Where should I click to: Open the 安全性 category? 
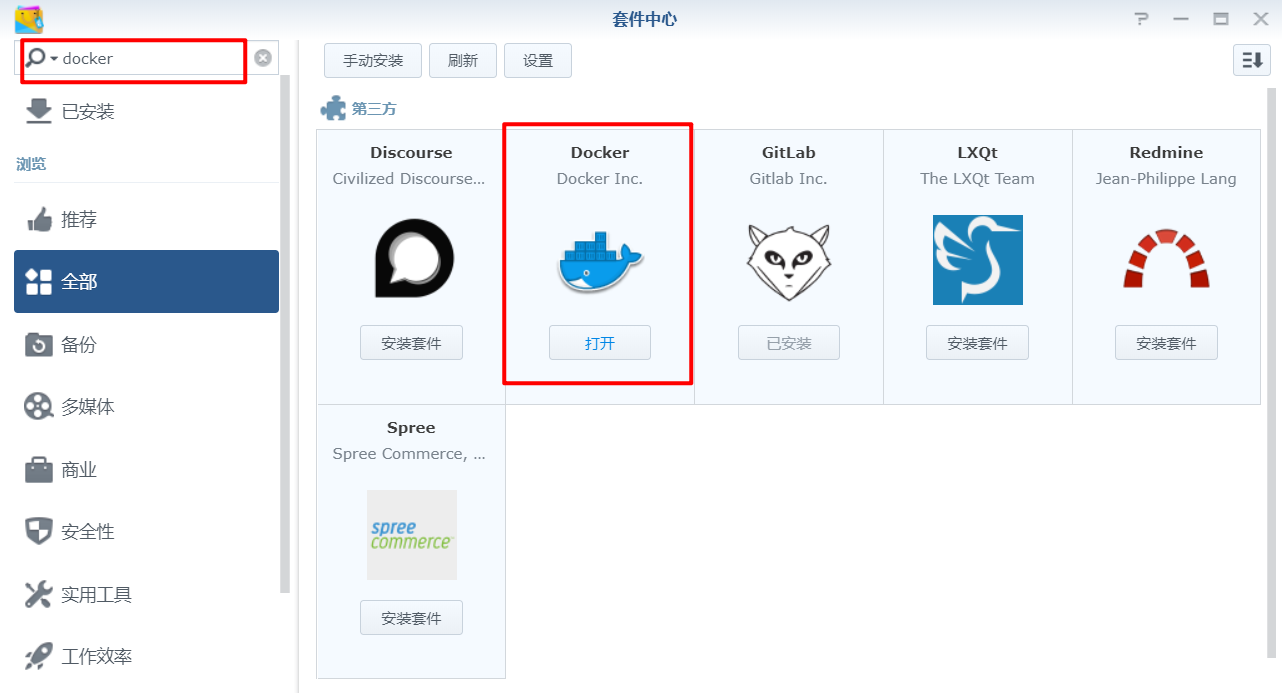(146, 532)
